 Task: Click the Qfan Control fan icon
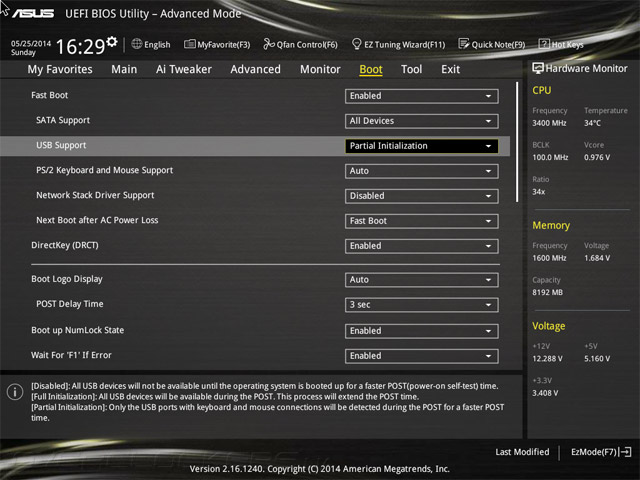point(269,44)
